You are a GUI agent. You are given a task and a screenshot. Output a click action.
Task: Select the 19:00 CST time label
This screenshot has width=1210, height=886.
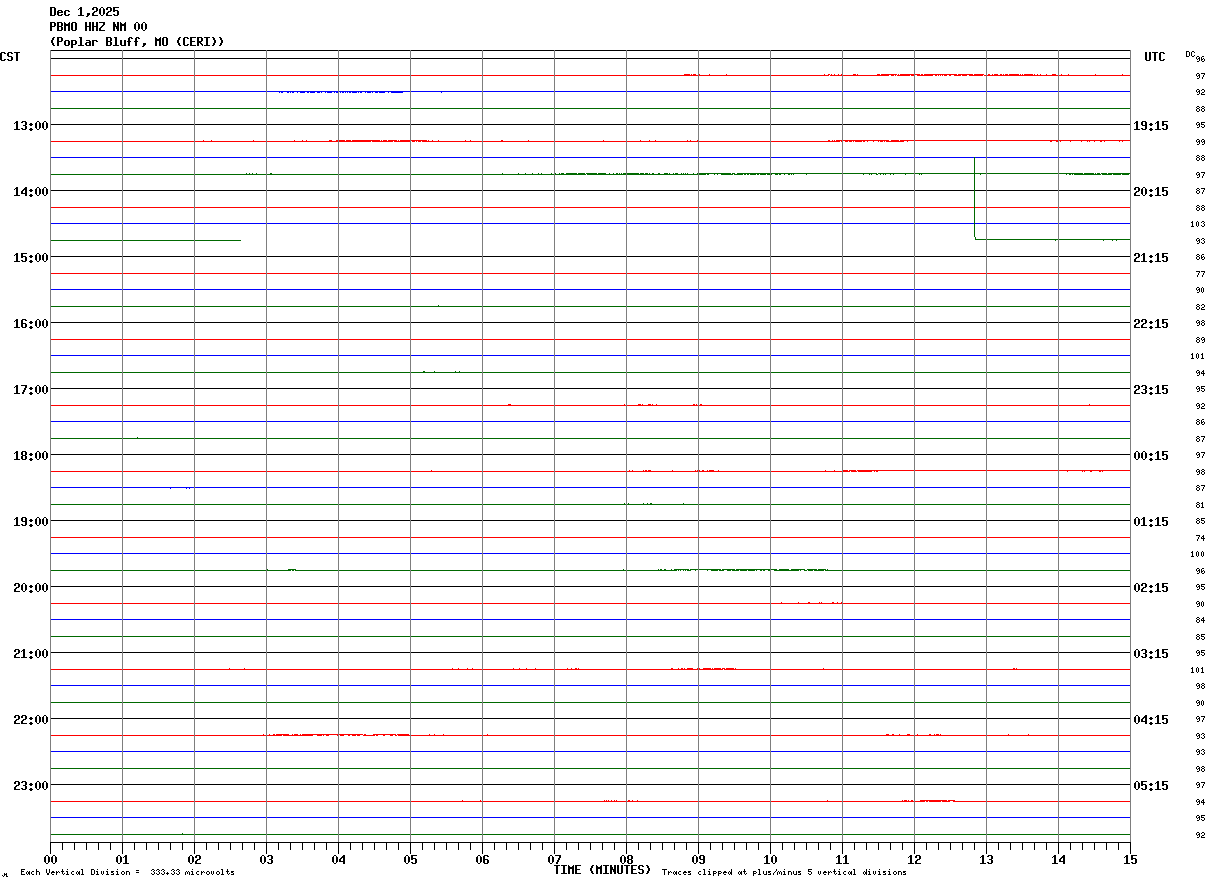tap(31, 521)
